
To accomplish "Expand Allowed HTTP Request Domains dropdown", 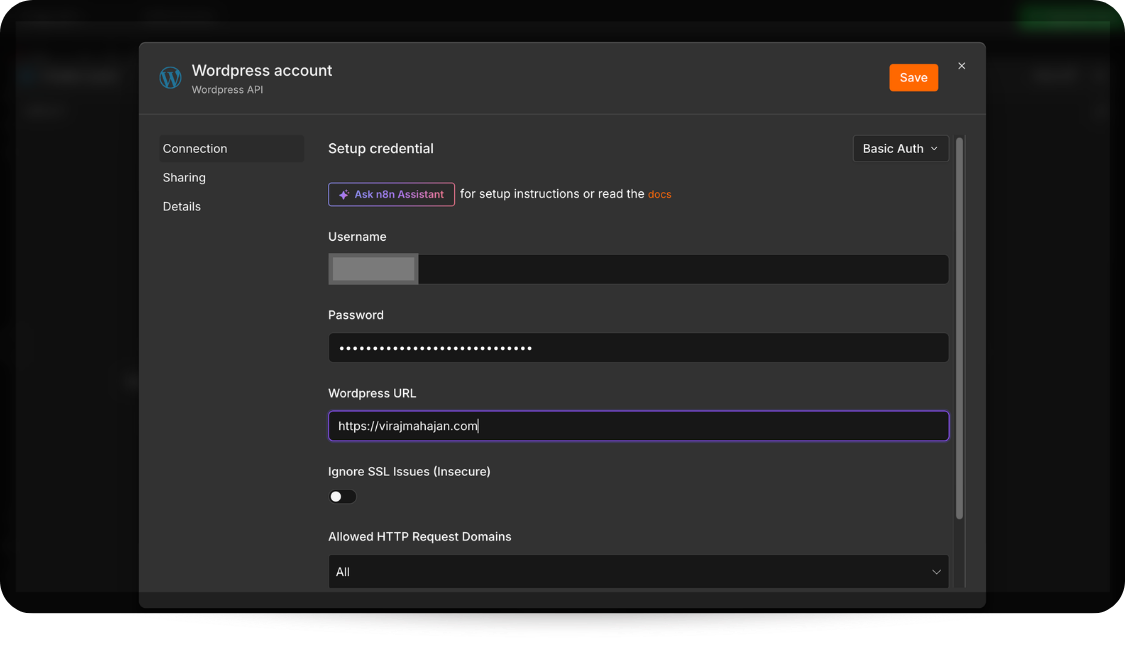I will (x=638, y=572).
